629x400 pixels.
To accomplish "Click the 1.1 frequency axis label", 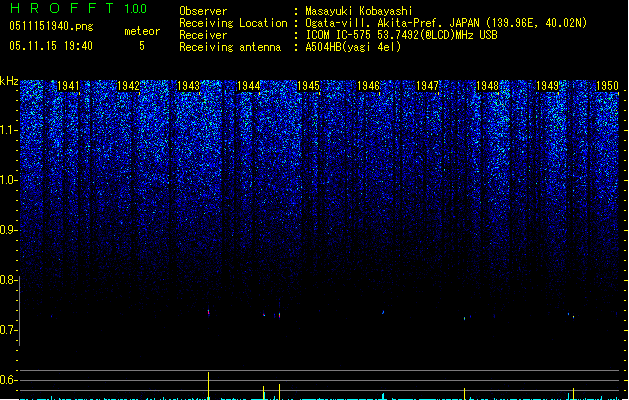I will pos(8,130).
